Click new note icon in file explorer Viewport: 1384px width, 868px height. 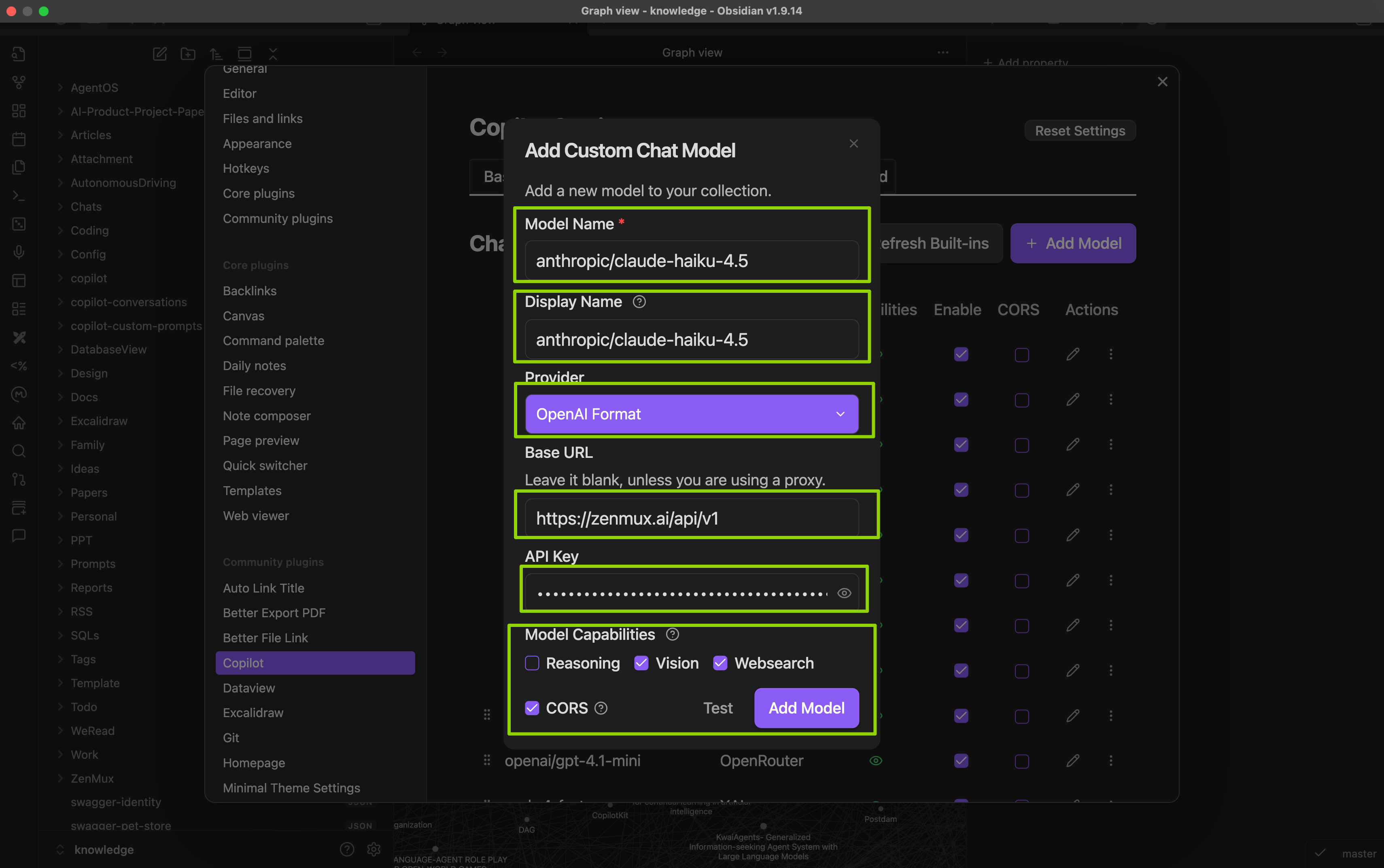160,54
